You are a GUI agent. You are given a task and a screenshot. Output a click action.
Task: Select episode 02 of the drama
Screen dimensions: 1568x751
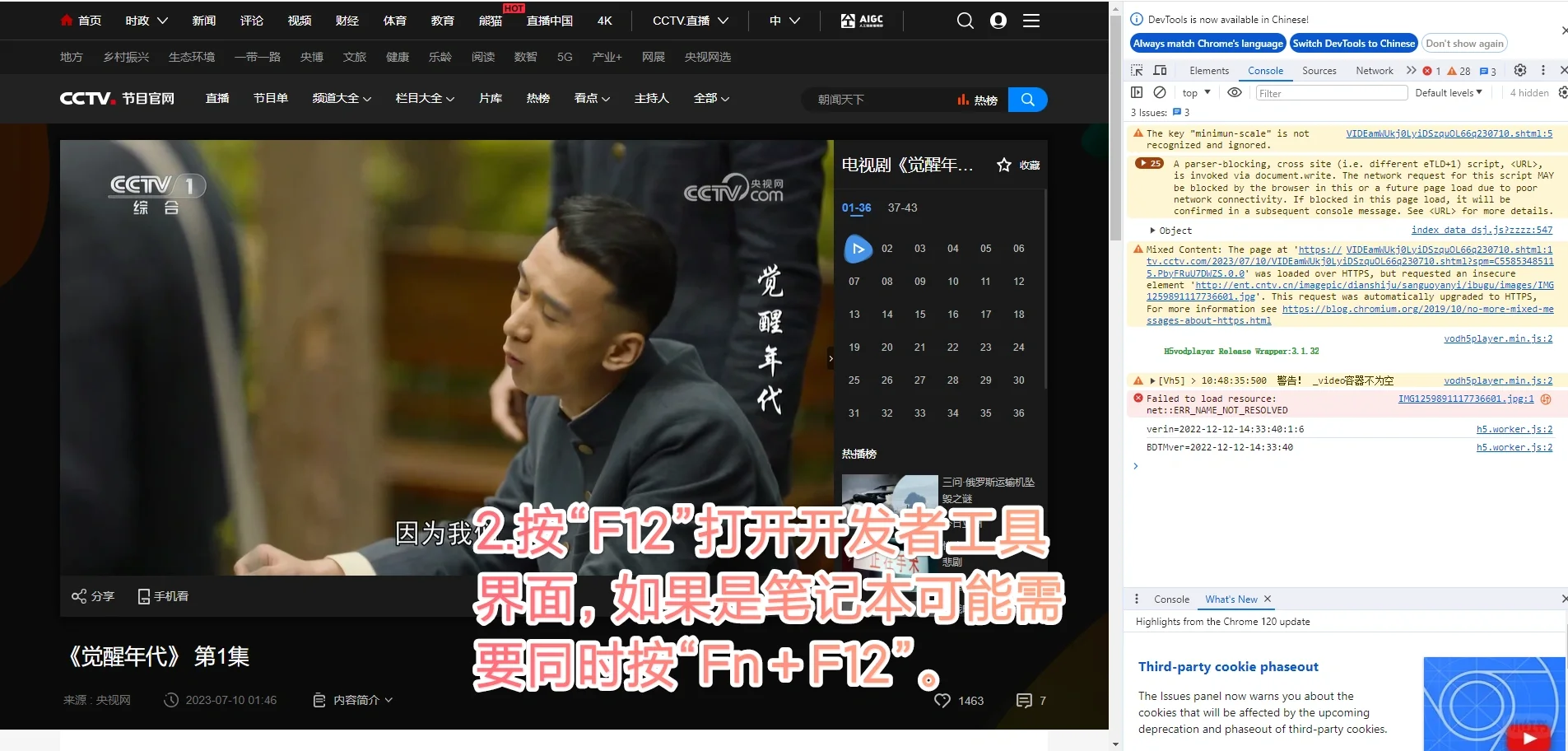887,248
